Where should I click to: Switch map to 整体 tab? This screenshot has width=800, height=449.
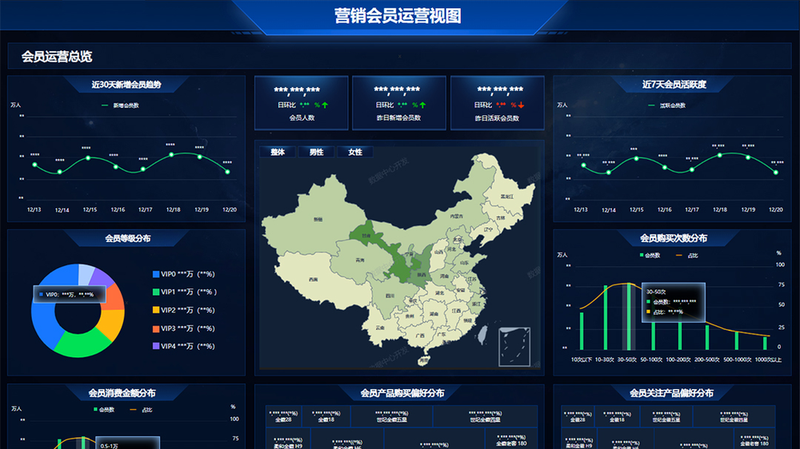[278, 152]
